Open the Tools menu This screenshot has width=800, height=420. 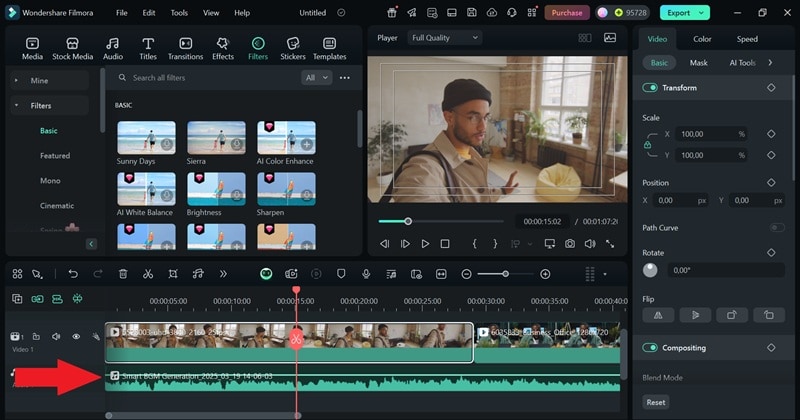(179, 13)
